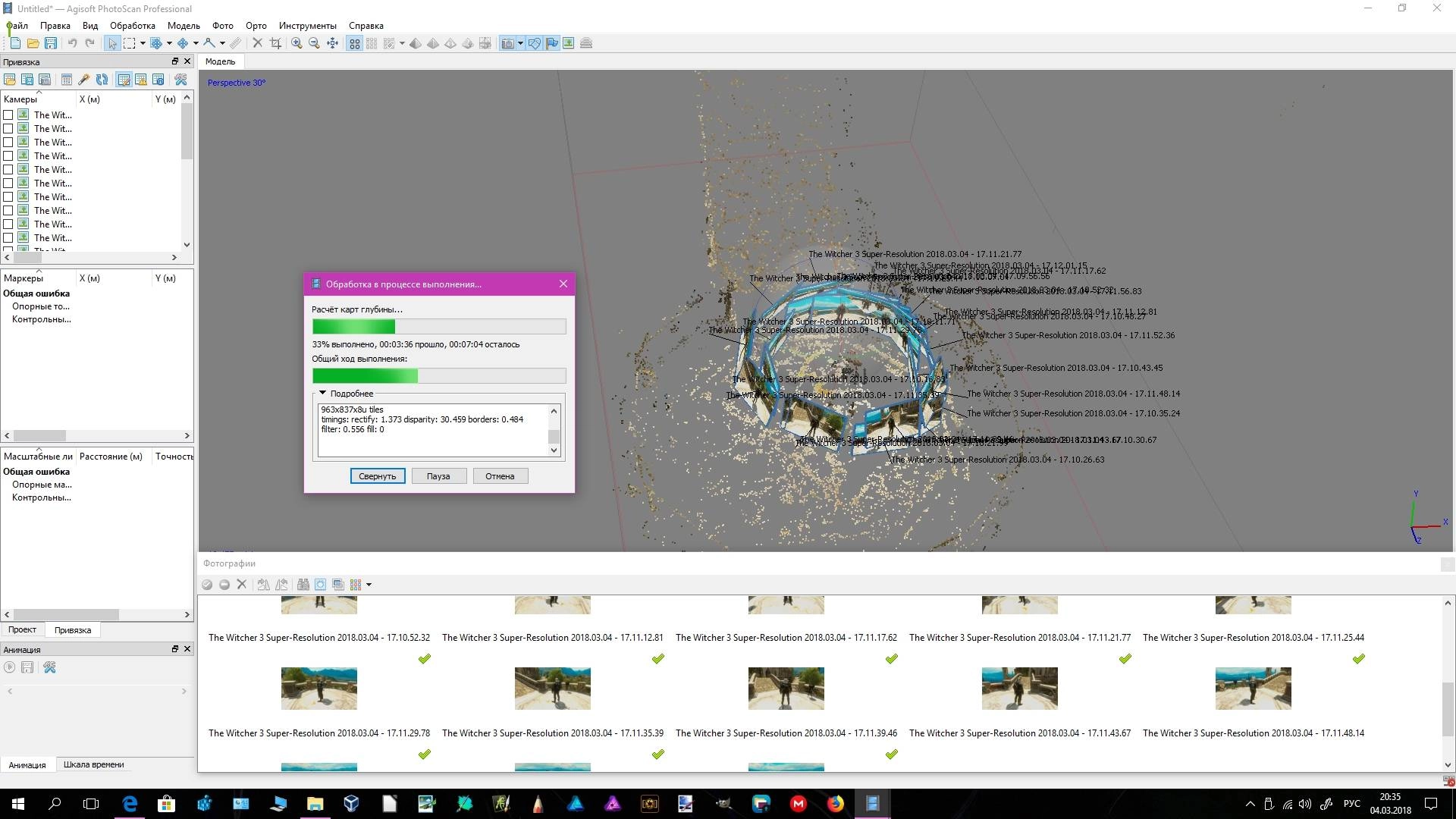Click the Export reference save icon in Привязка panel
The height and width of the screenshot is (819, 1456).
point(27,80)
